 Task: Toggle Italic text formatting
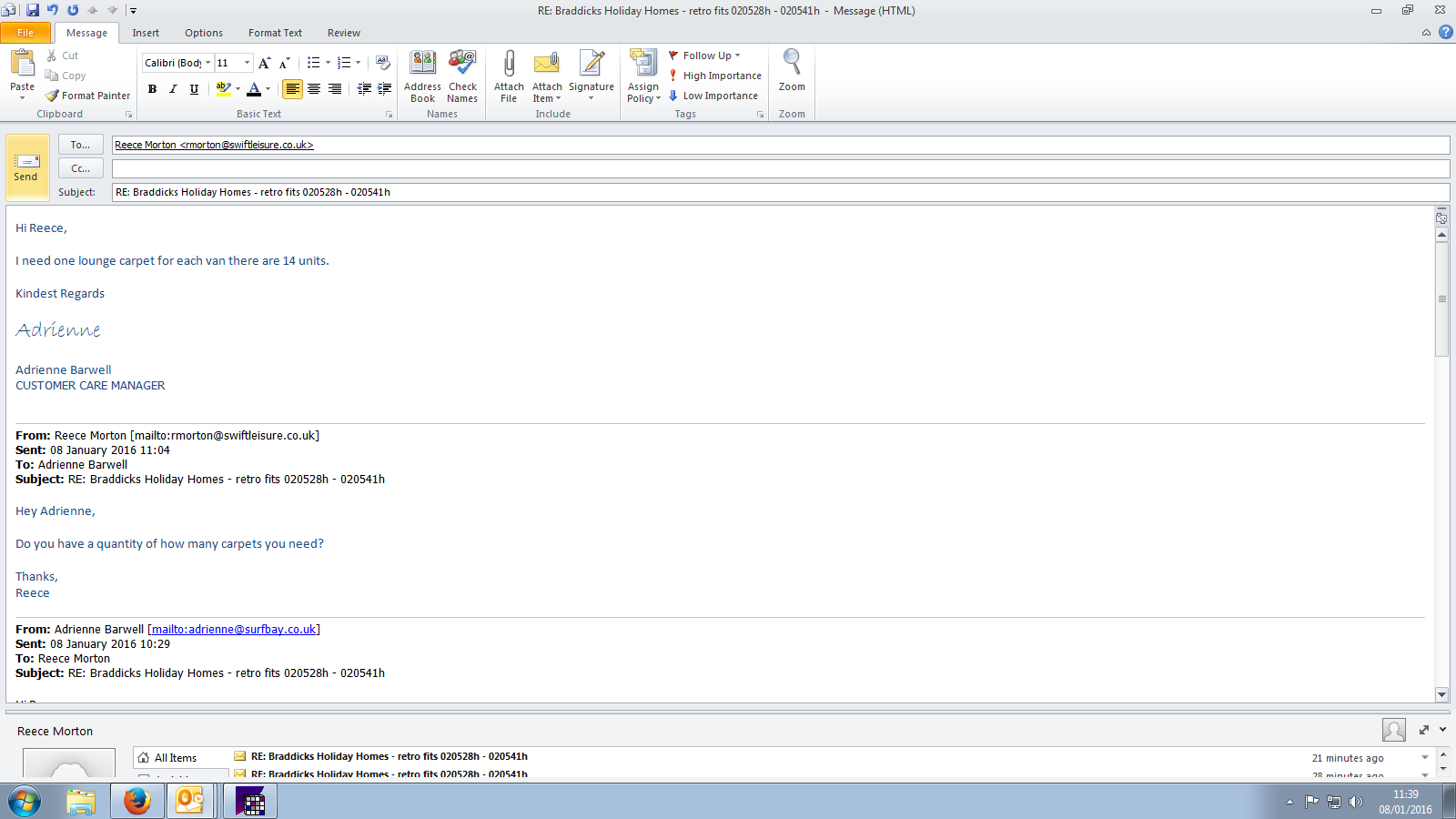(x=173, y=88)
